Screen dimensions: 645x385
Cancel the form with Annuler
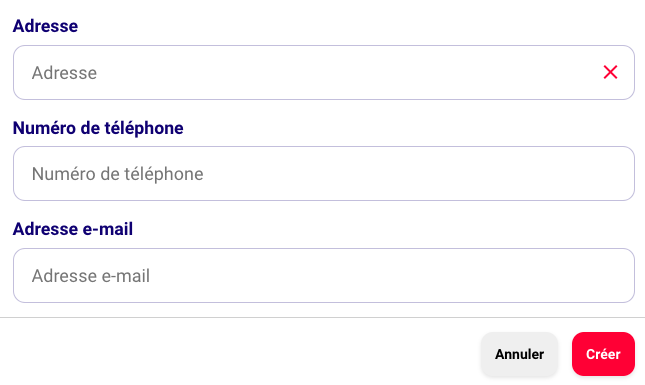point(520,354)
